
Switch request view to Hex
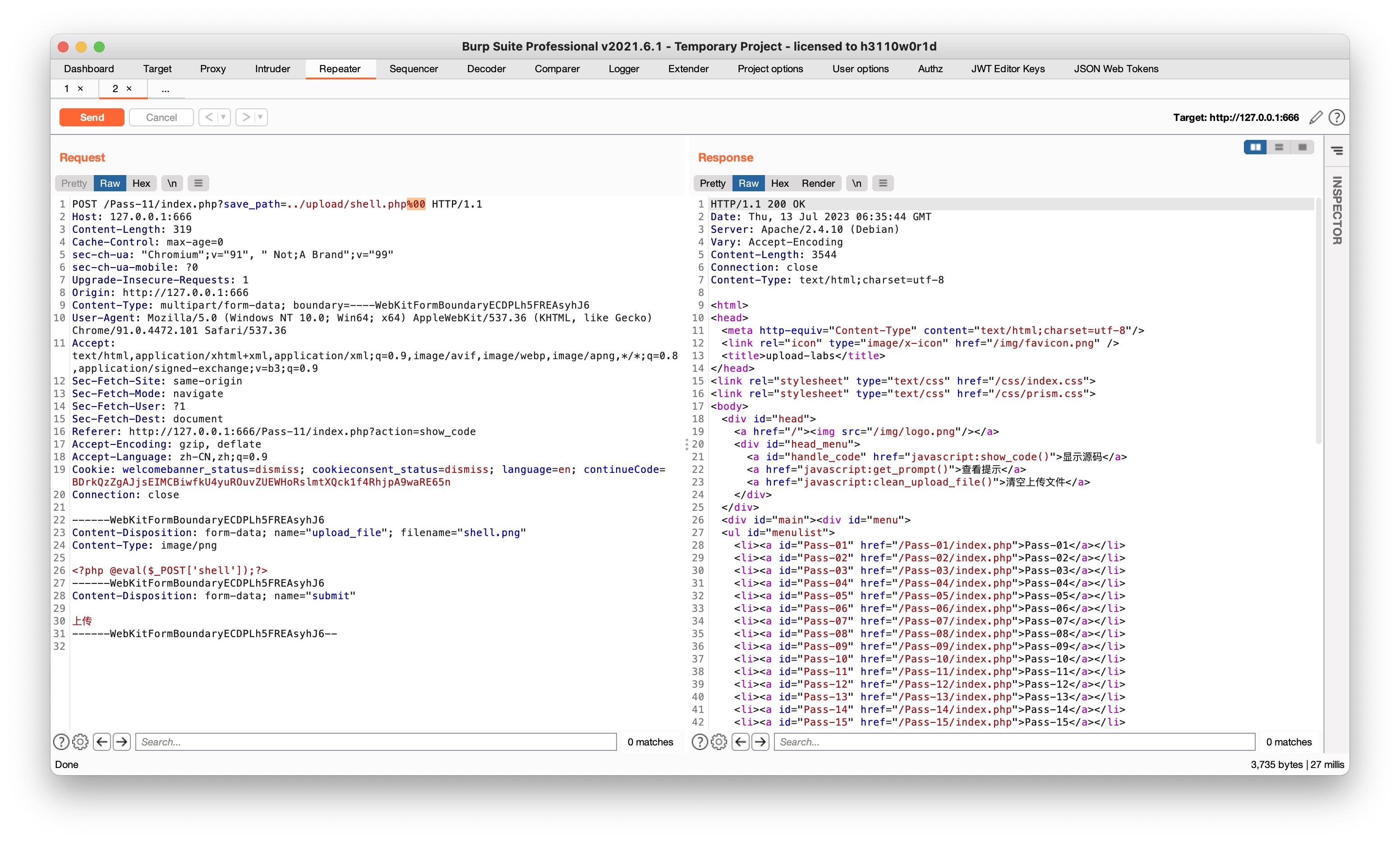pos(141,183)
